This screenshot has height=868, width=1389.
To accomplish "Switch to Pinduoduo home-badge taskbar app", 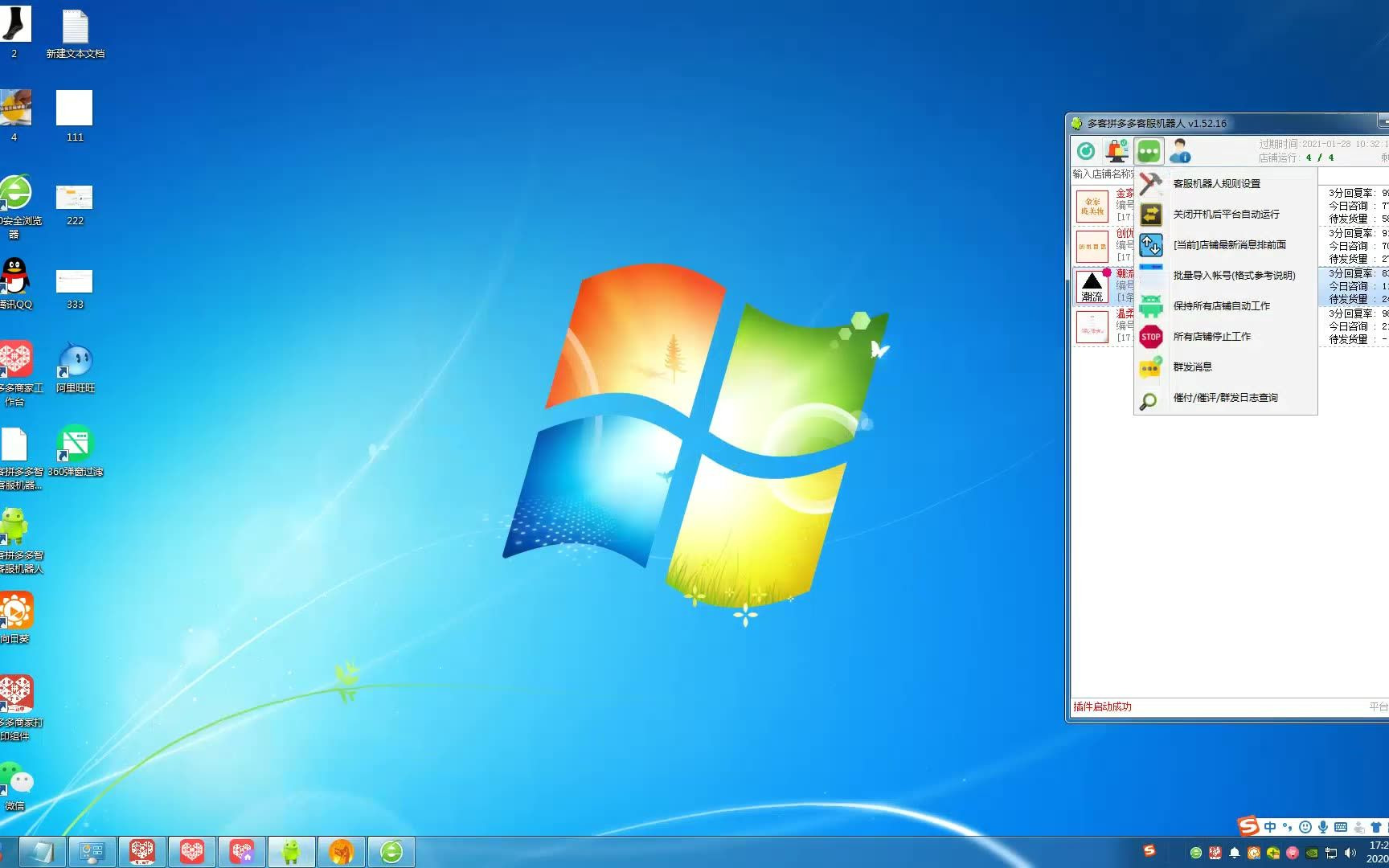I will (241, 852).
